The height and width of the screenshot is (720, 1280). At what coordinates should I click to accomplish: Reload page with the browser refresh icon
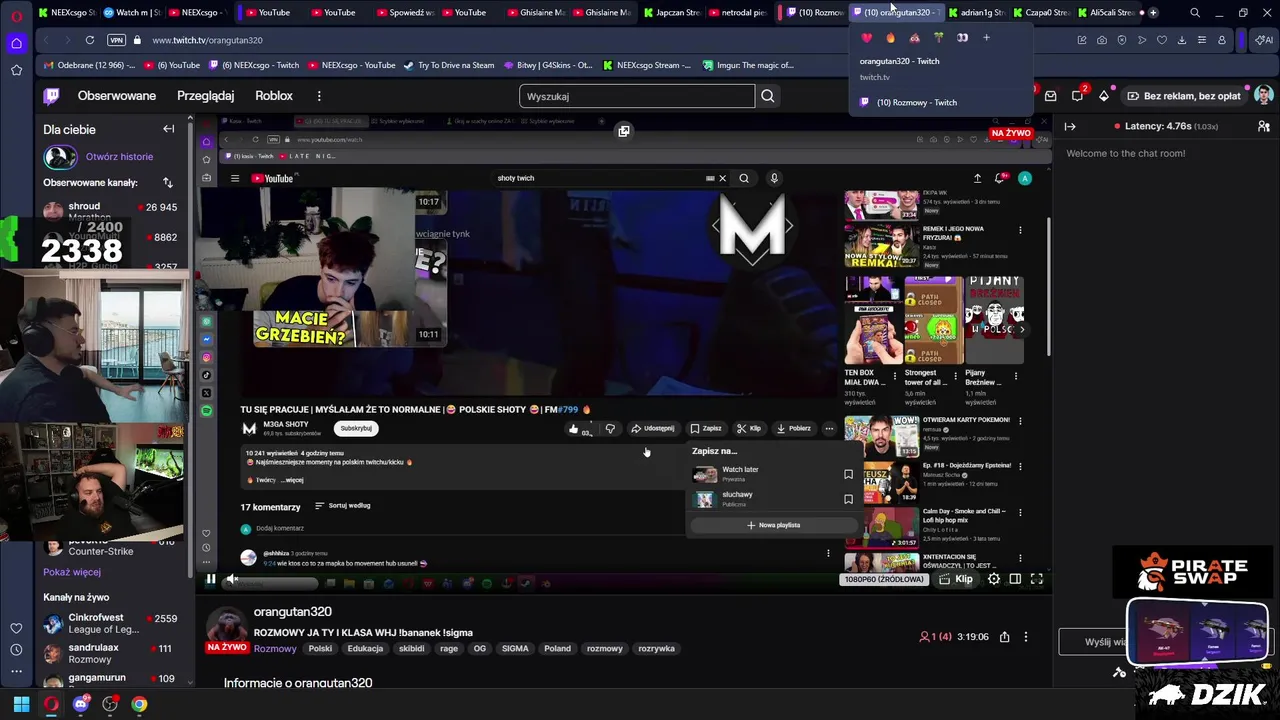point(90,40)
